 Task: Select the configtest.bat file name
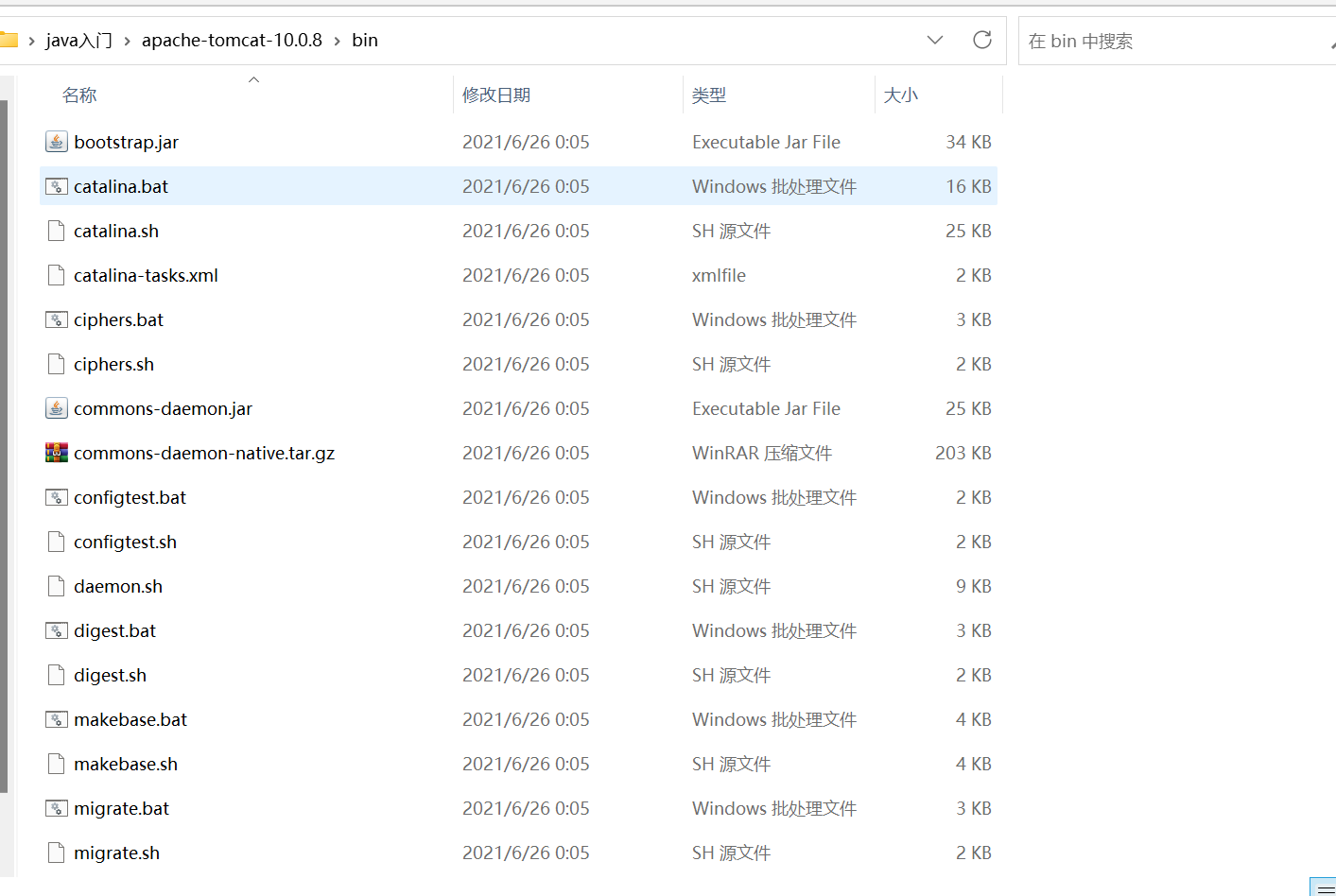click(130, 497)
